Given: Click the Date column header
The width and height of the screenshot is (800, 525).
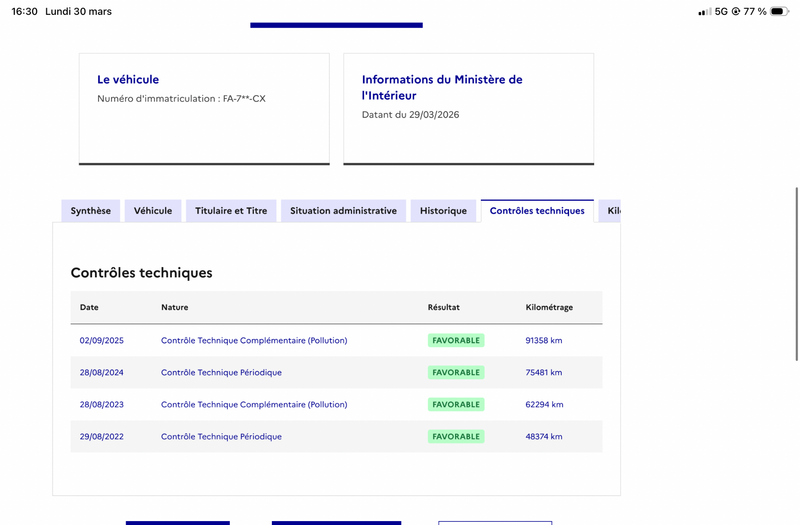Looking at the screenshot, I should [89, 307].
